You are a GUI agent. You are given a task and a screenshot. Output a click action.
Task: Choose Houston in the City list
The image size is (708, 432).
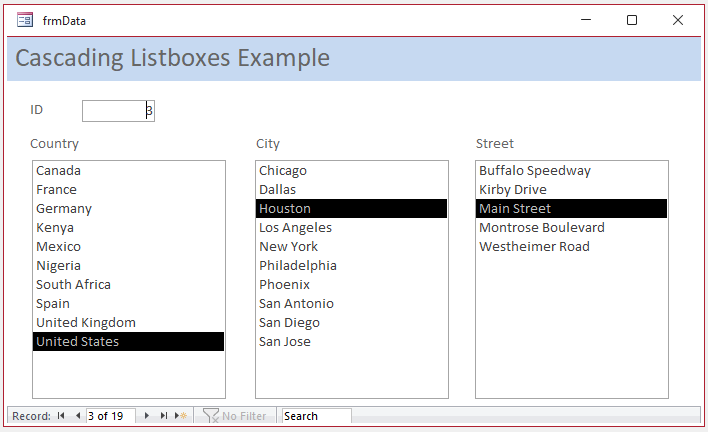(351, 209)
